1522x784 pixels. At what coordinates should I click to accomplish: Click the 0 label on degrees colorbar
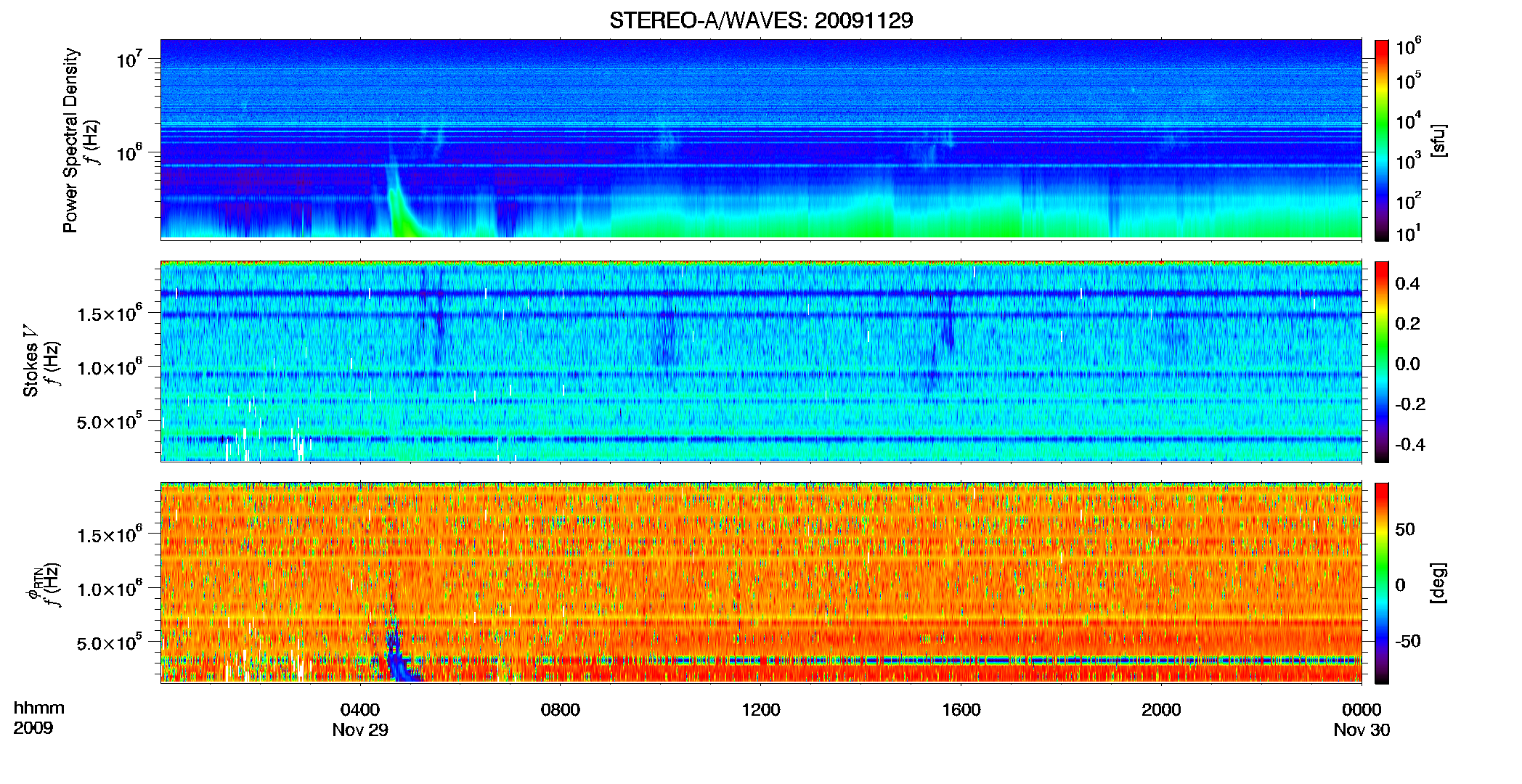[1401, 584]
